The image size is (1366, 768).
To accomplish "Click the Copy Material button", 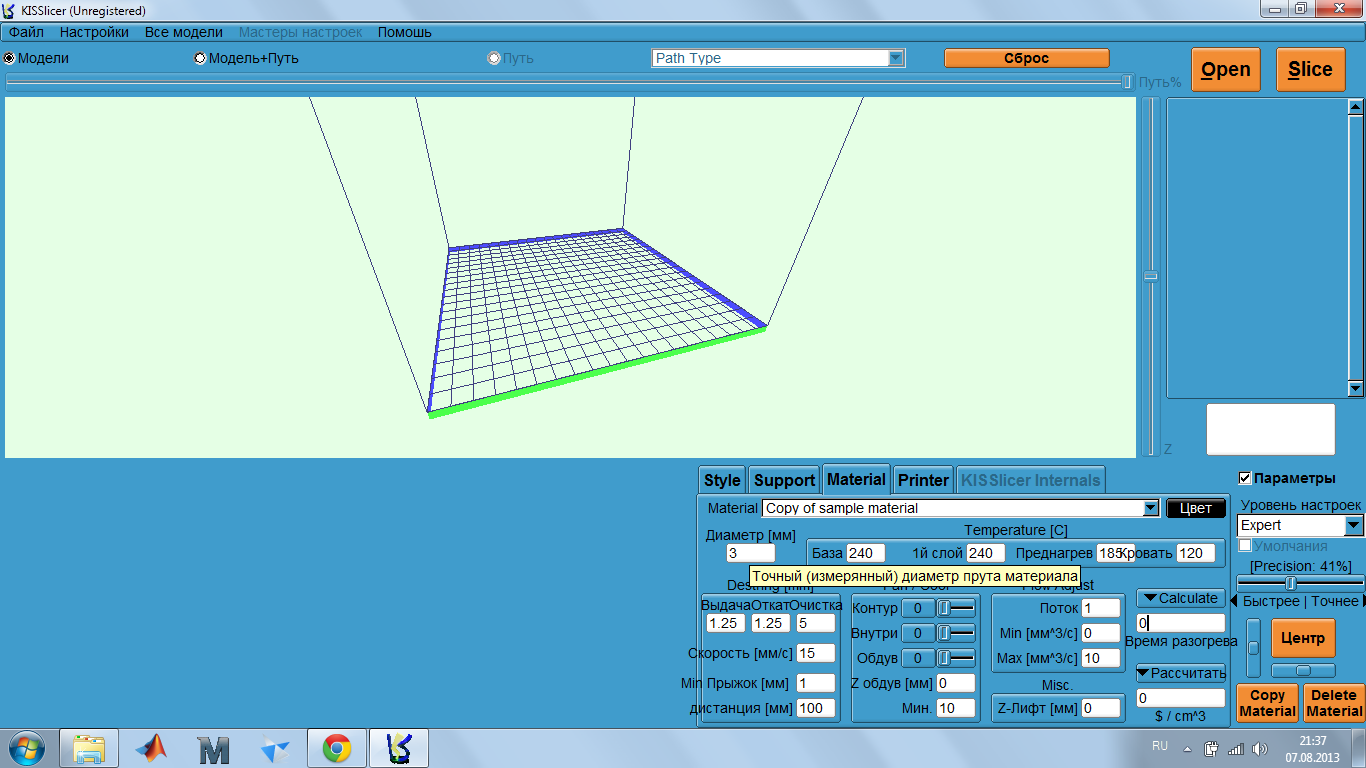I will tap(1267, 703).
